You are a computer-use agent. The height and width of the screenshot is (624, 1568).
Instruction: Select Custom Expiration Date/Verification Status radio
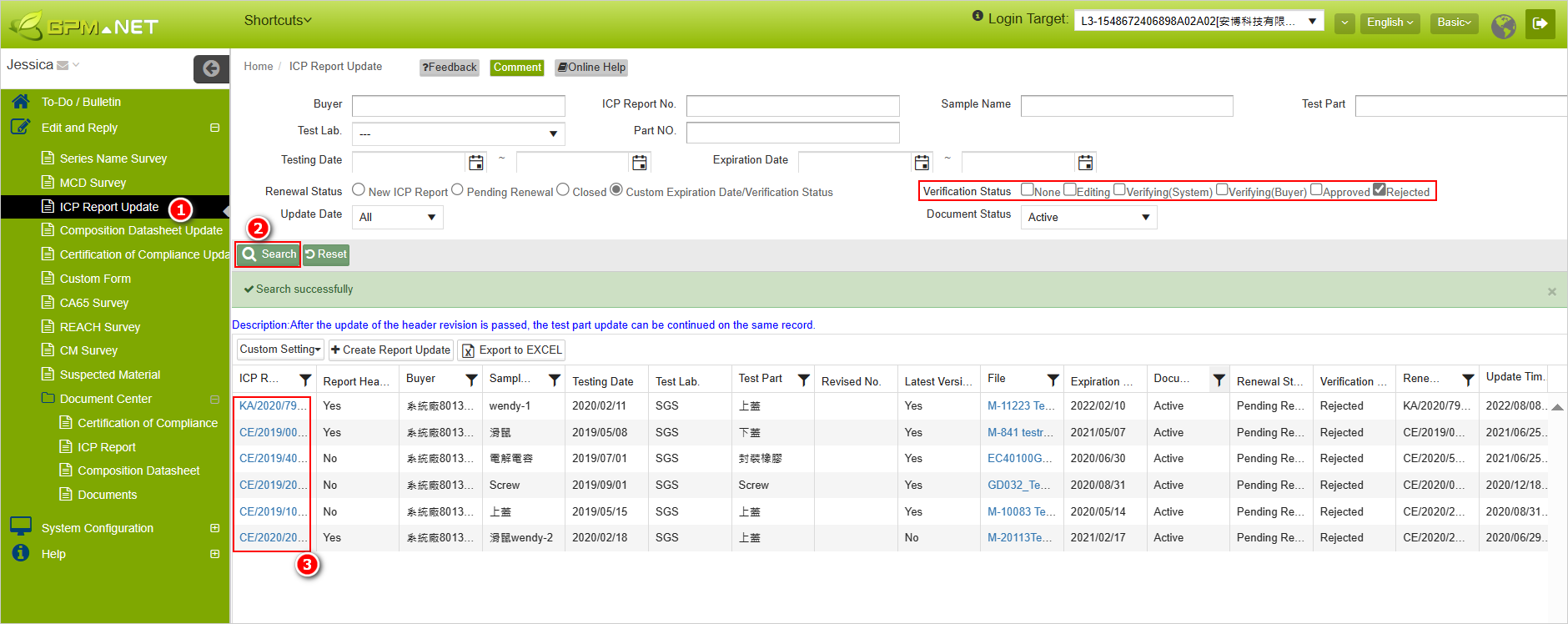(x=616, y=189)
